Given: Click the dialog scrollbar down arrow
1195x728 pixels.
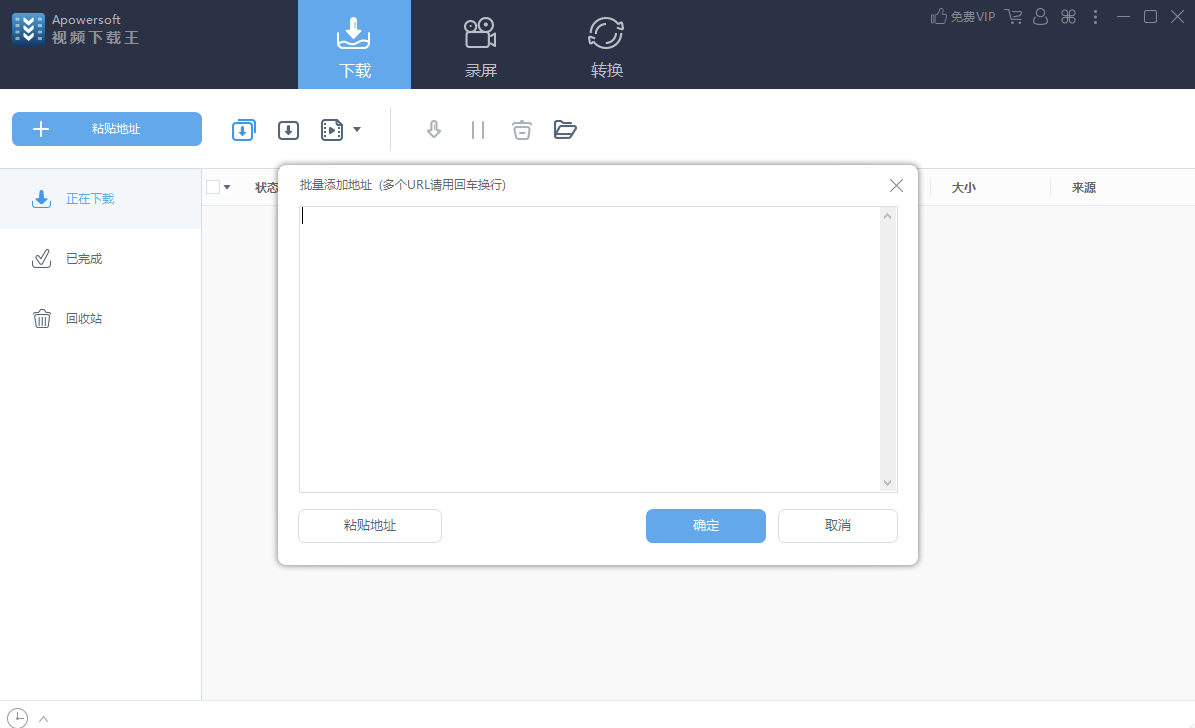Looking at the screenshot, I should click(x=887, y=483).
